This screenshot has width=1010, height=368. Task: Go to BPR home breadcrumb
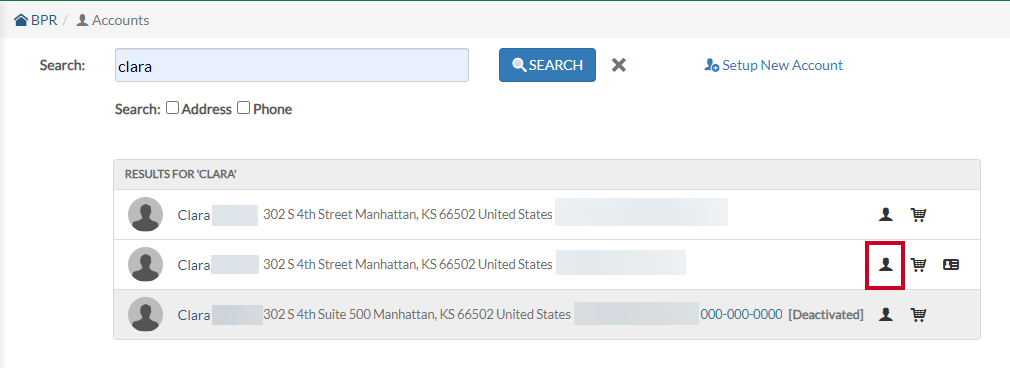[36, 20]
